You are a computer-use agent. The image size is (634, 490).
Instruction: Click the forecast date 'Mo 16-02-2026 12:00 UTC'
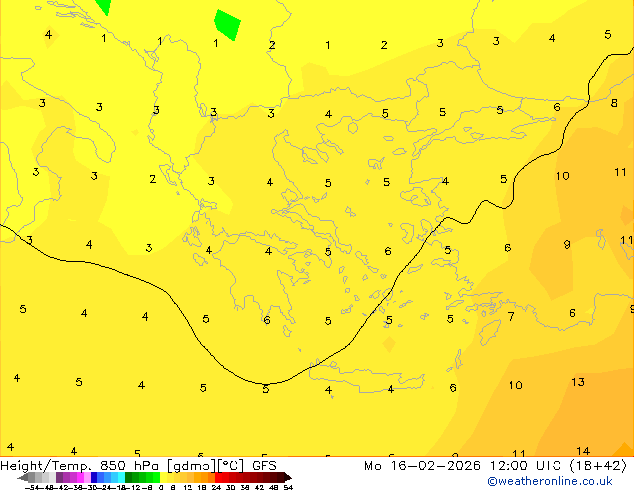click(465, 466)
